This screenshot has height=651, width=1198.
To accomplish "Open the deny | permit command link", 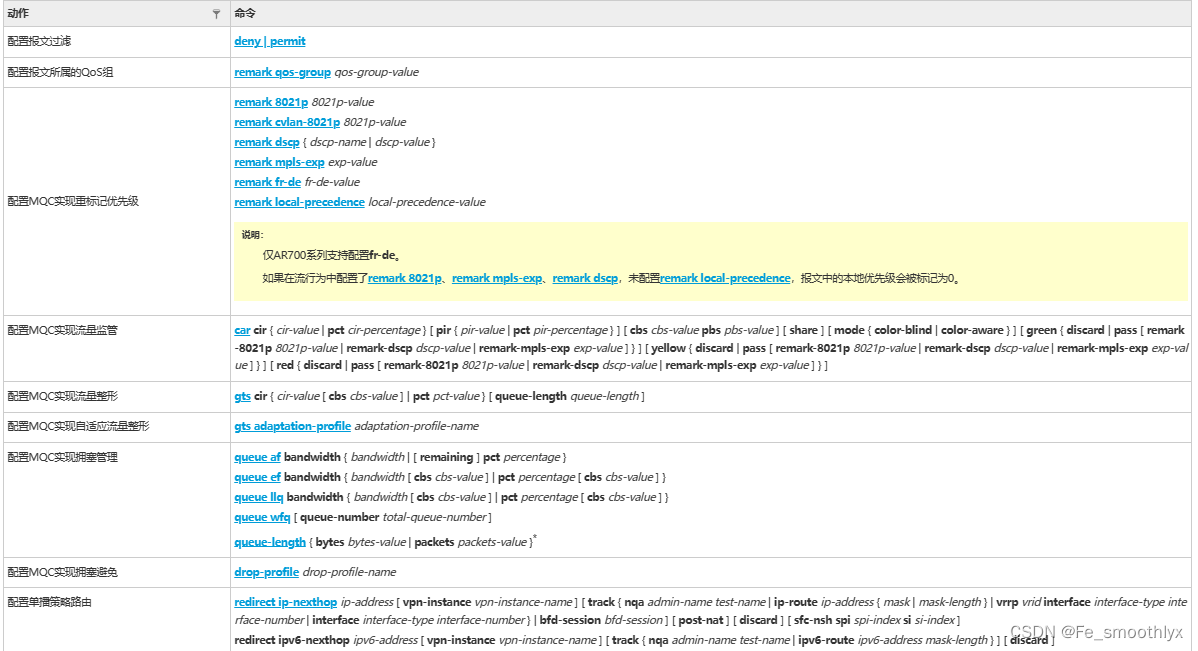I will 270,41.
